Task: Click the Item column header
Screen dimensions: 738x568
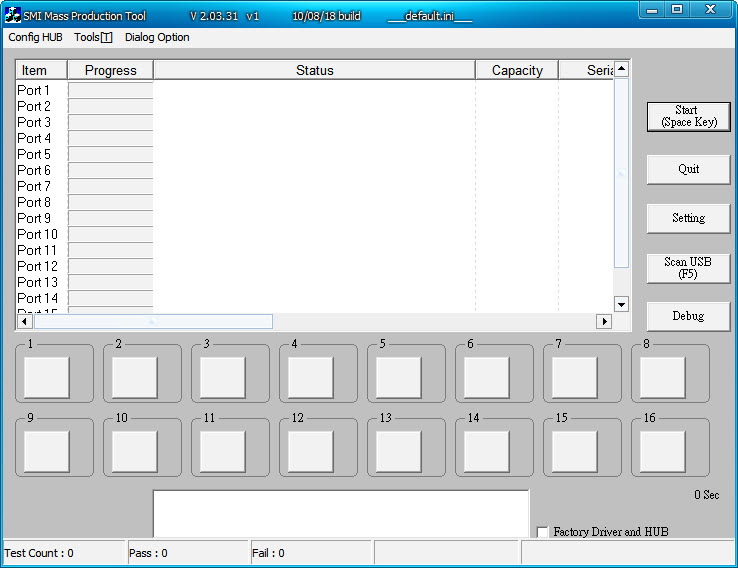Action: [x=41, y=70]
